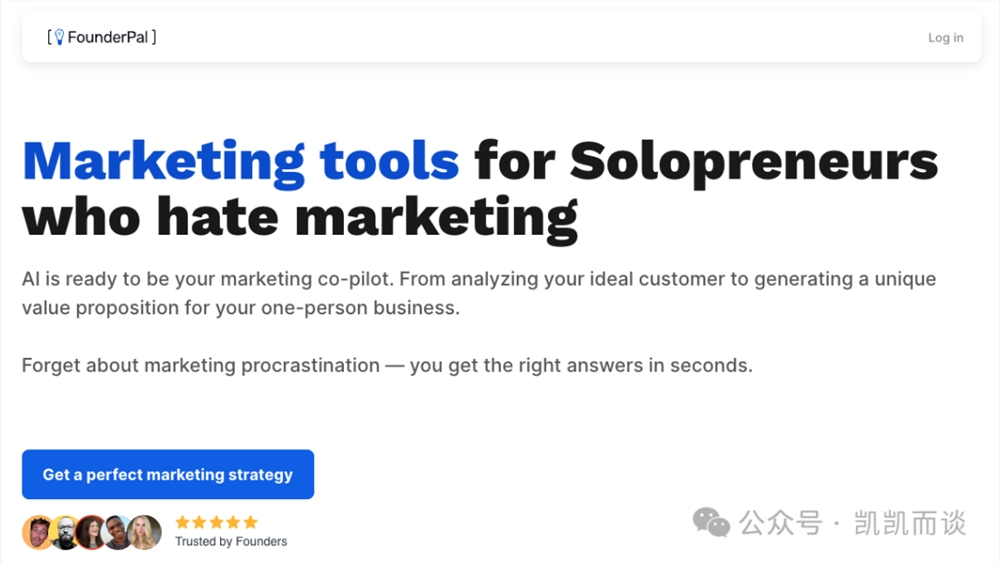Open the Log in link
Screen dimensions: 1000x563
pyautogui.click(x=945, y=38)
